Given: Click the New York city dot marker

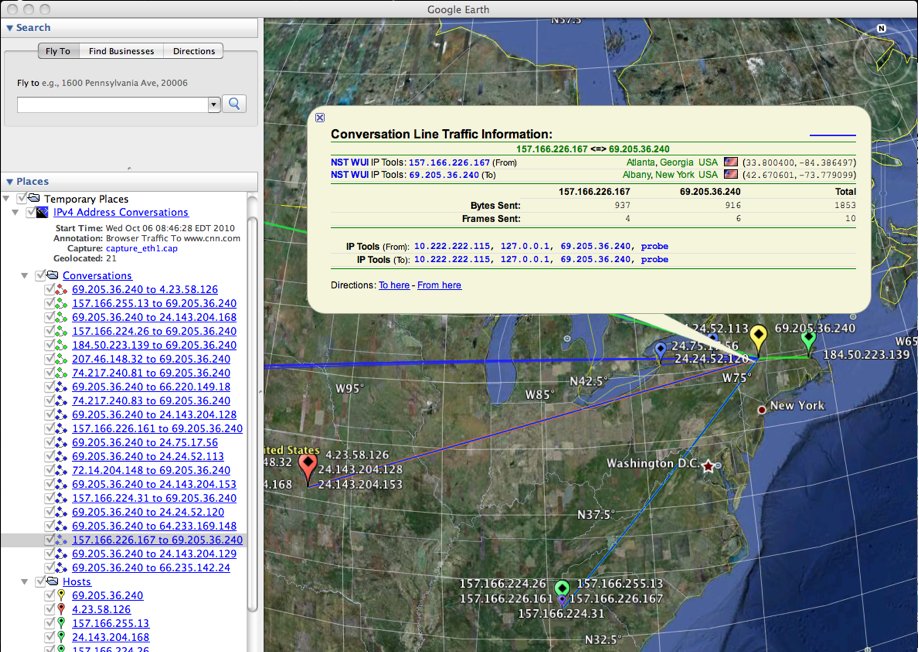Looking at the screenshot, I should tap(762, 410).
